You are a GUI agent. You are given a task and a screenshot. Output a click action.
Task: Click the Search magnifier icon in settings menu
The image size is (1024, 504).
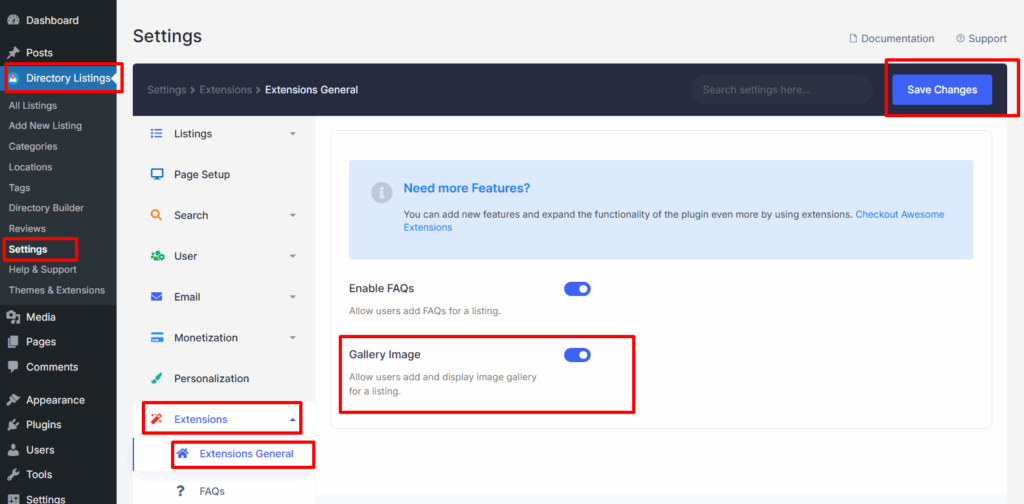157,215
